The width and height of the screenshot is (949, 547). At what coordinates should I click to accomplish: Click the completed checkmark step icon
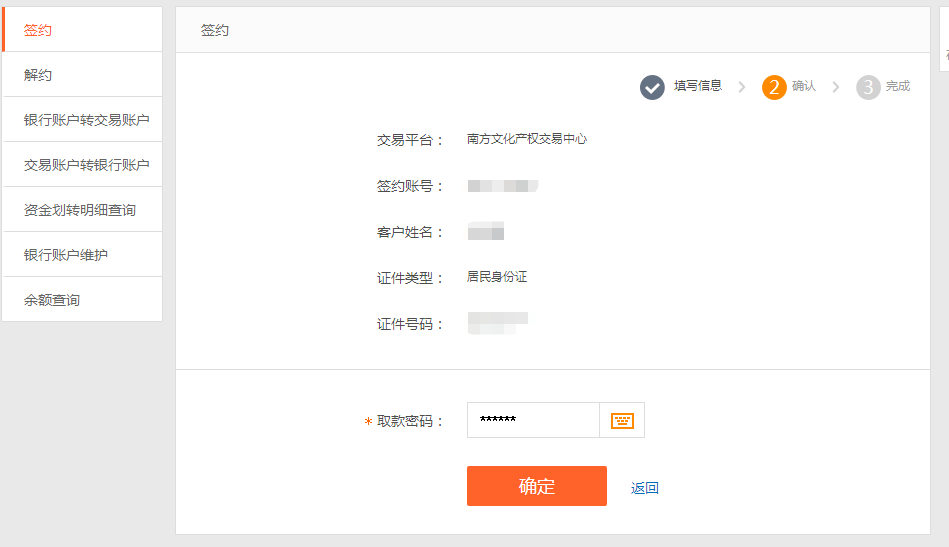(652, 88)
